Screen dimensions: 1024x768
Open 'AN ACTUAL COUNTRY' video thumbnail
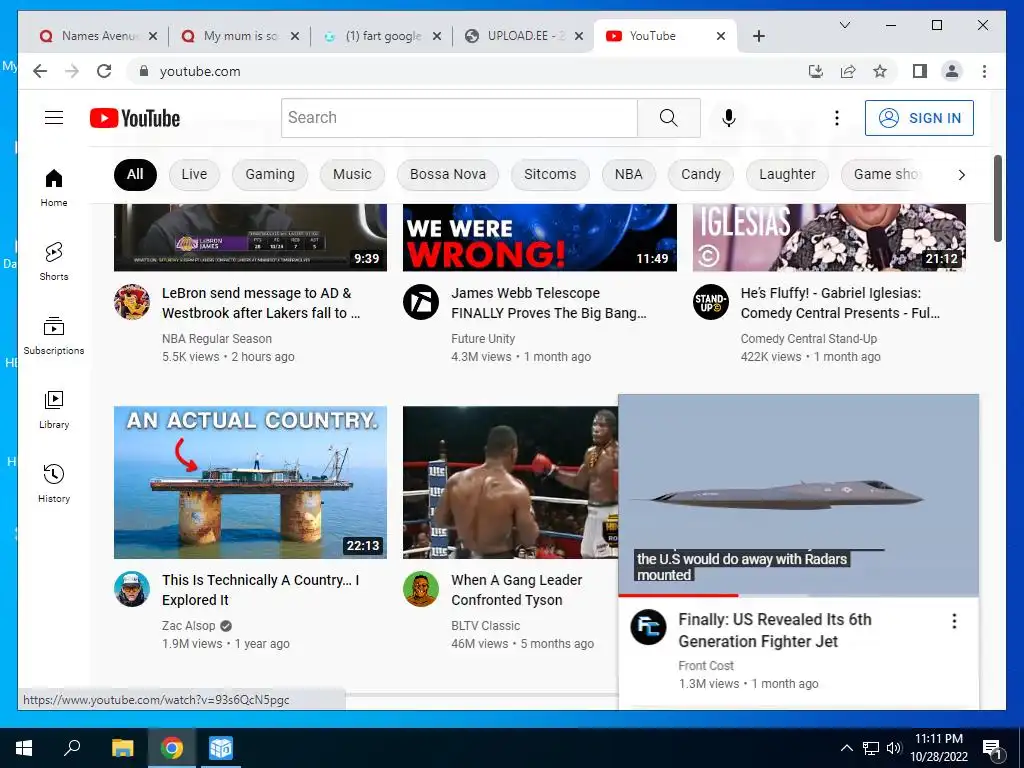tap(250, 483)
